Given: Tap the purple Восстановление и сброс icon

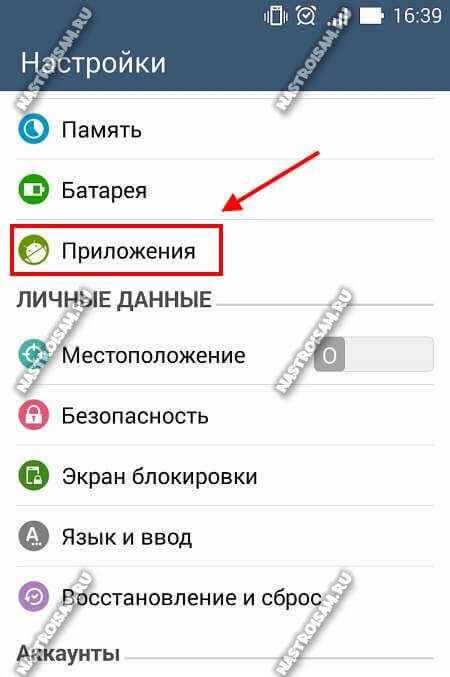Looking at the screenshot, I should point(33,597).
